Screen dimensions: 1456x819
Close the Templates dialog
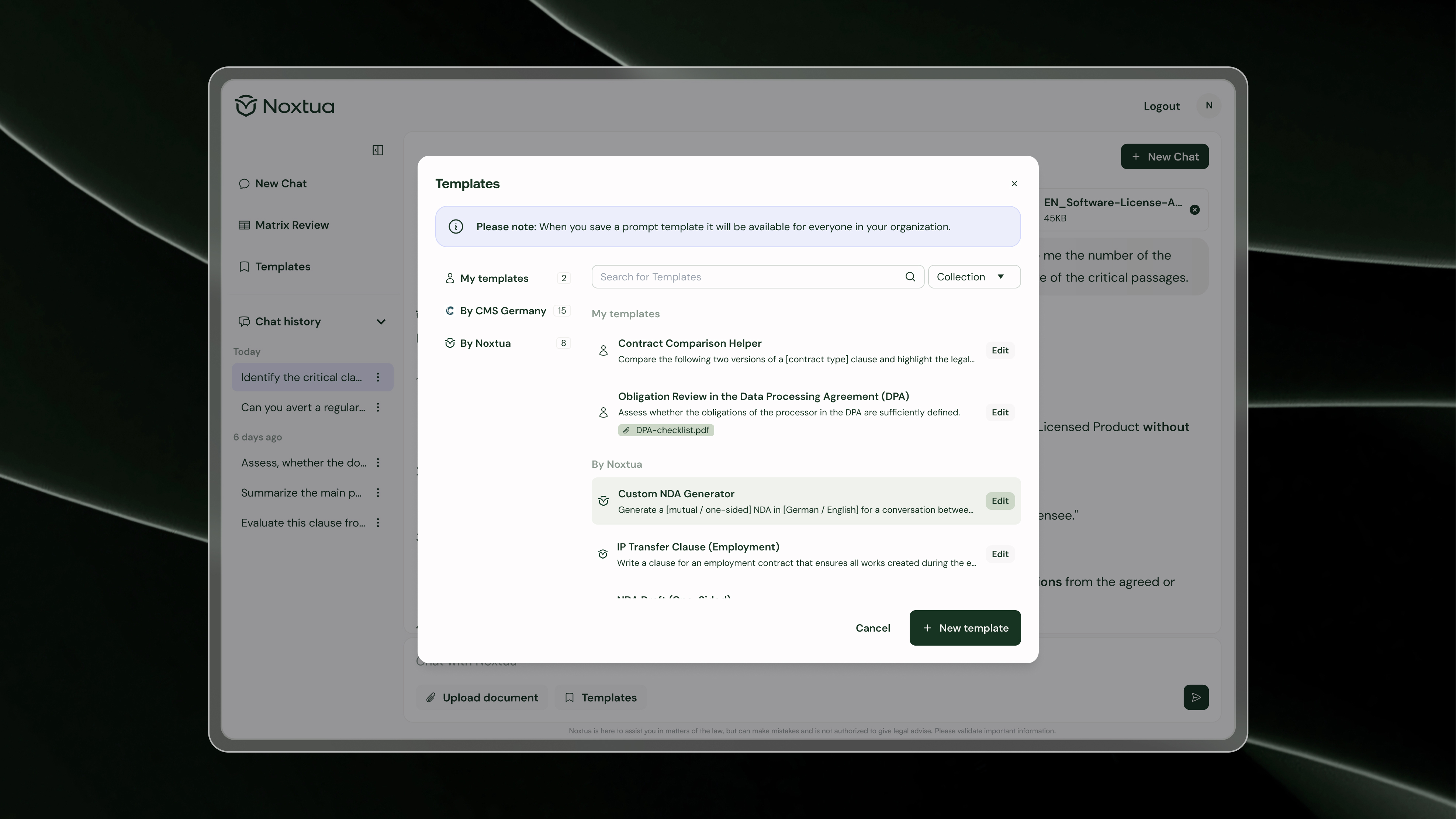pyautogui.click(x=1014, y=184)
